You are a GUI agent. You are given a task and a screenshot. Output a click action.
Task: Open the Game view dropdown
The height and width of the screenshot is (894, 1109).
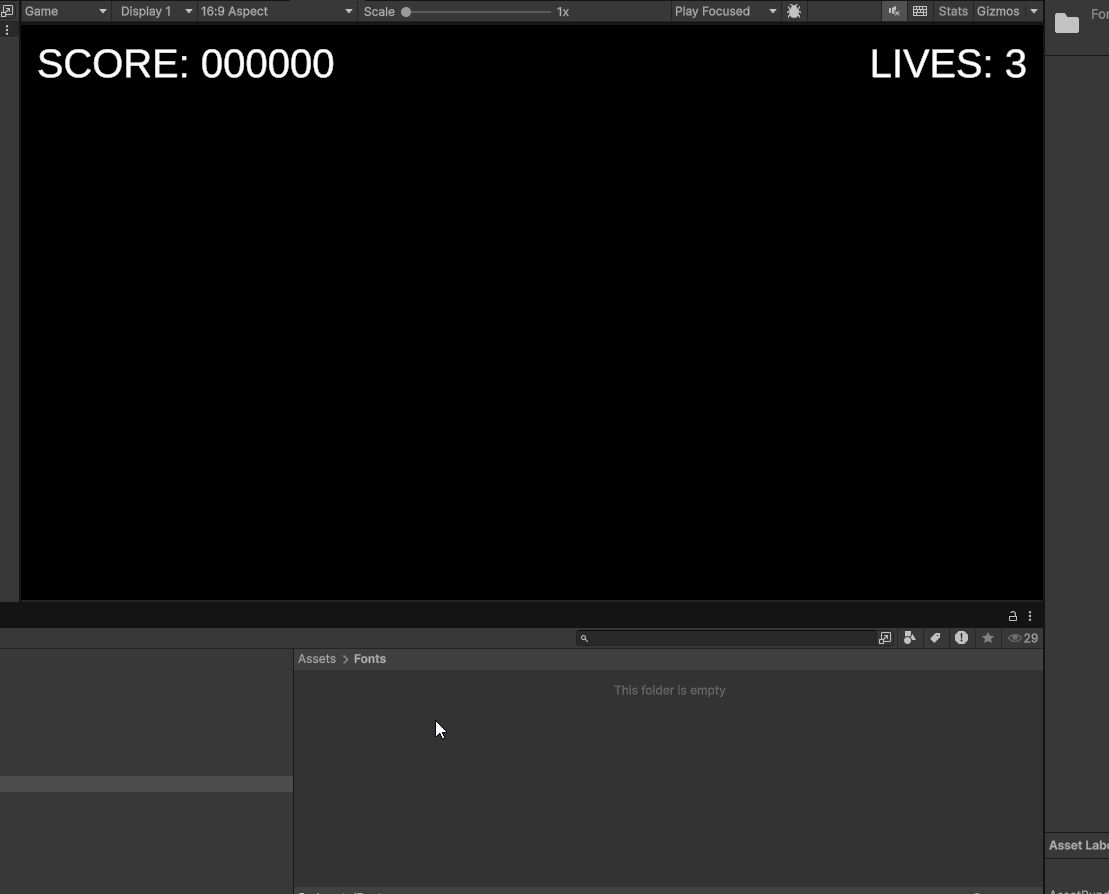point(65,11)
